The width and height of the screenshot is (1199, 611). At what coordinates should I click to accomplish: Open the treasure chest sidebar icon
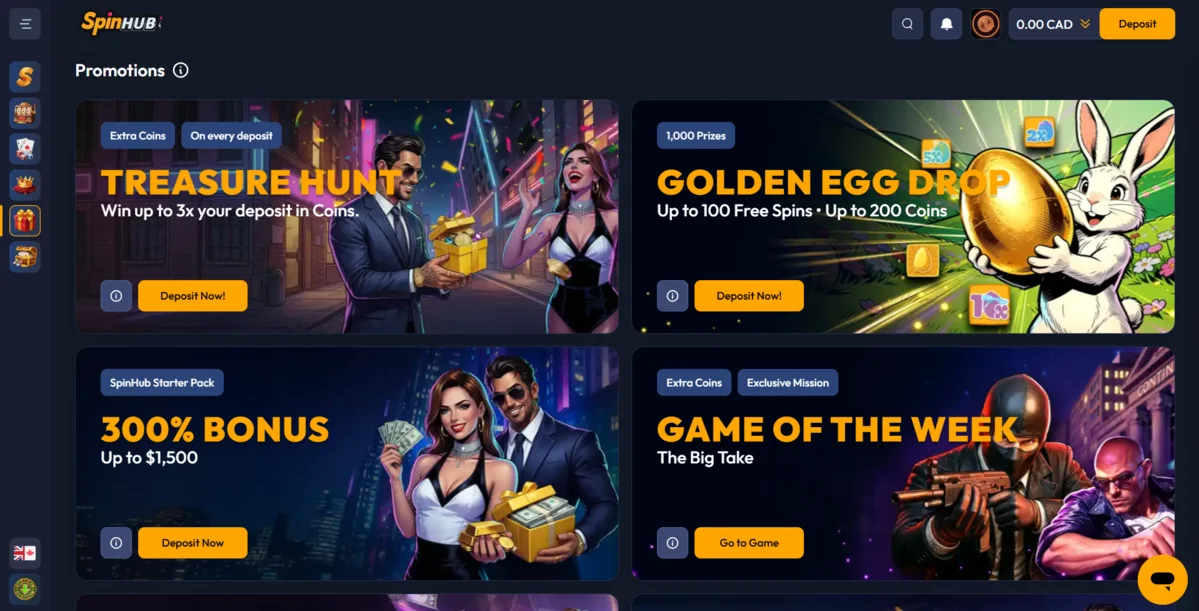(x=25, y=256)
